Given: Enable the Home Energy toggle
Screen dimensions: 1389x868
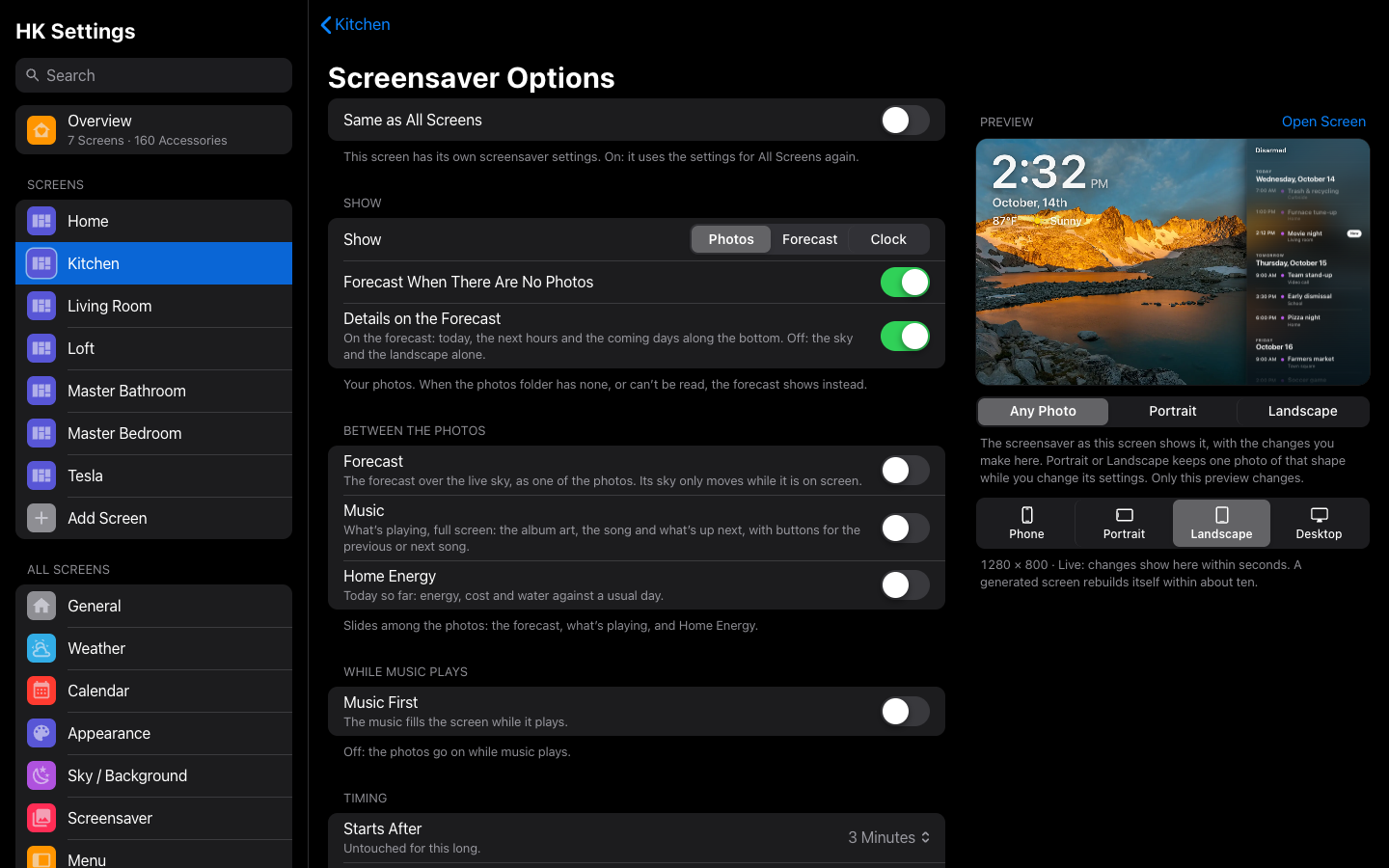Looking at the screenshot, I should (x=905, y=584).
